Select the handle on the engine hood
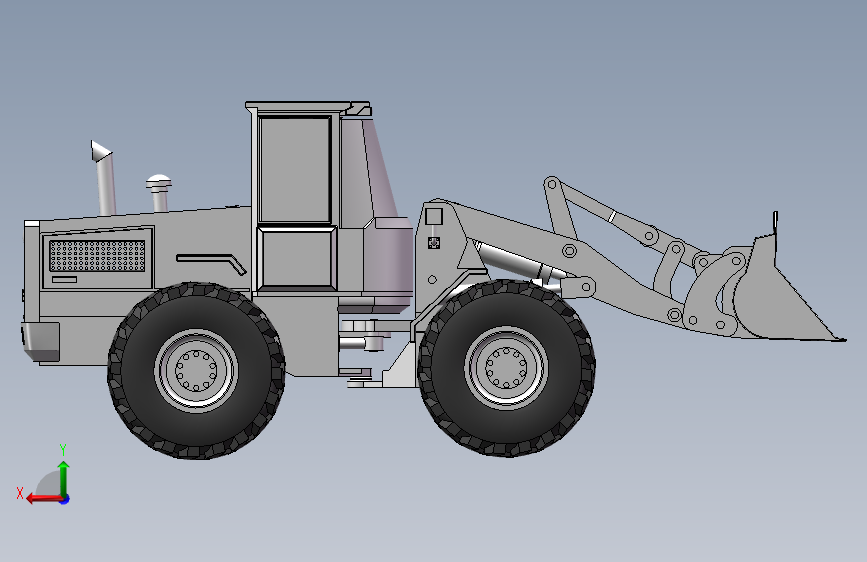867x562 pixels. point(212,263)
